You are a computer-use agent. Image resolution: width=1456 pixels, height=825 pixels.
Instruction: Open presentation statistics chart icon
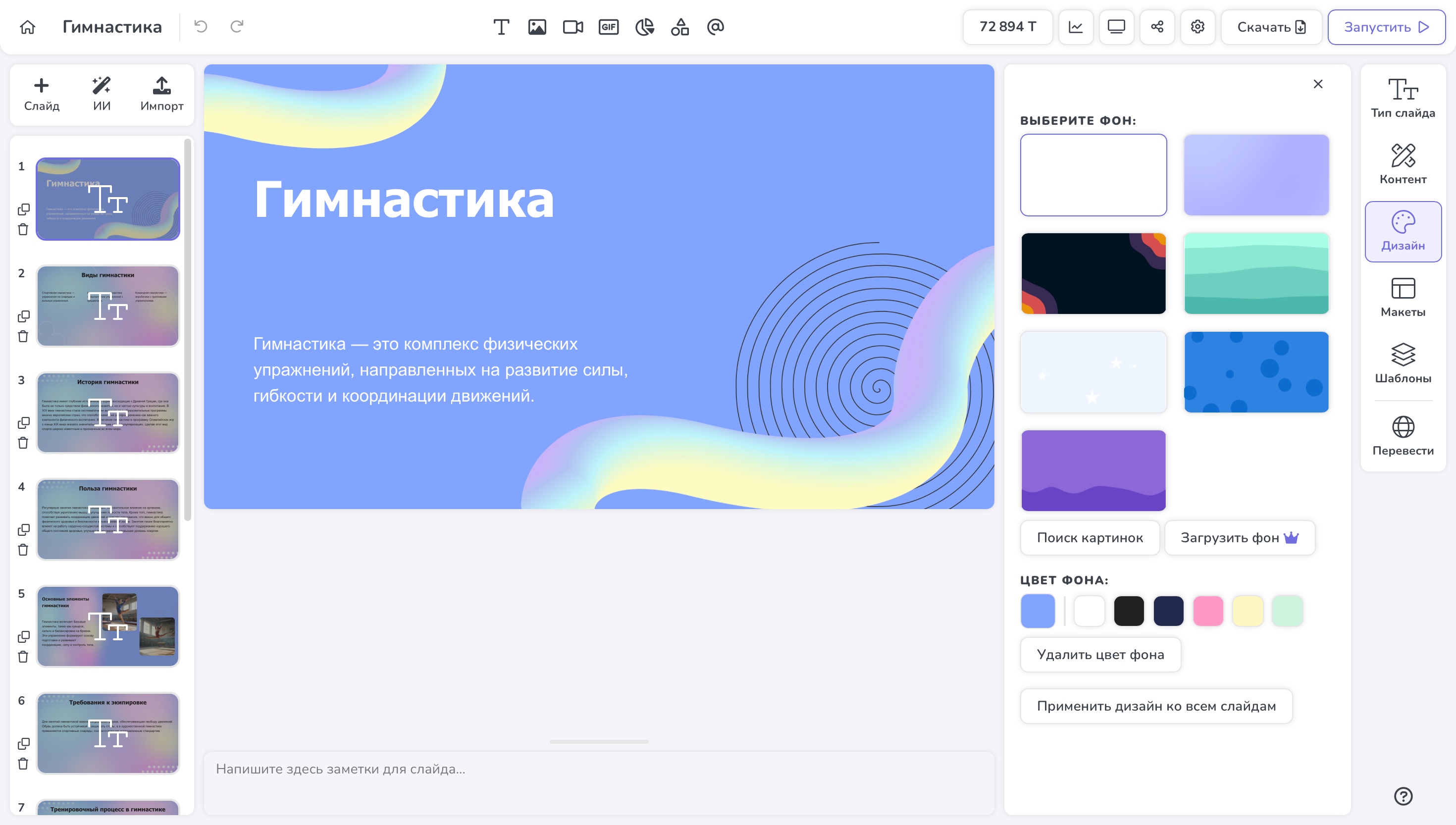coord(1075,27)
